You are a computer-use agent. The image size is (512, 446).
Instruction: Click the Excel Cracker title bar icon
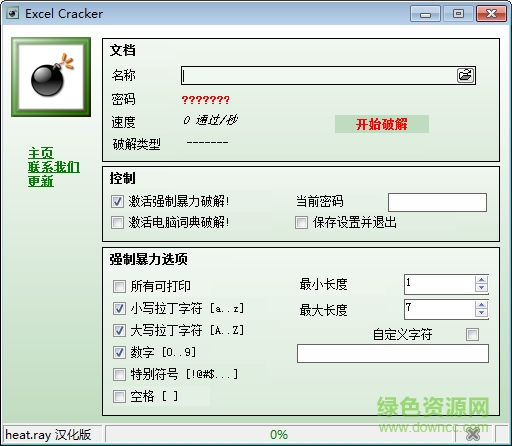(x=13, y=14)
